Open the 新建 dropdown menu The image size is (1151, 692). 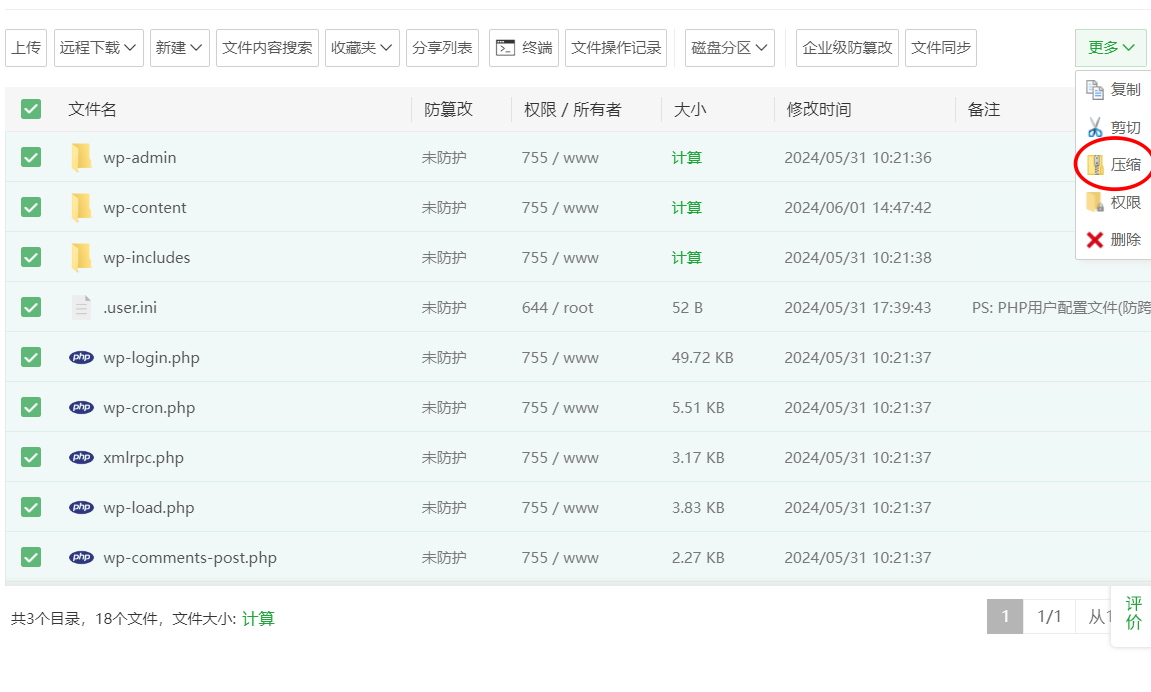coord(180,48)
